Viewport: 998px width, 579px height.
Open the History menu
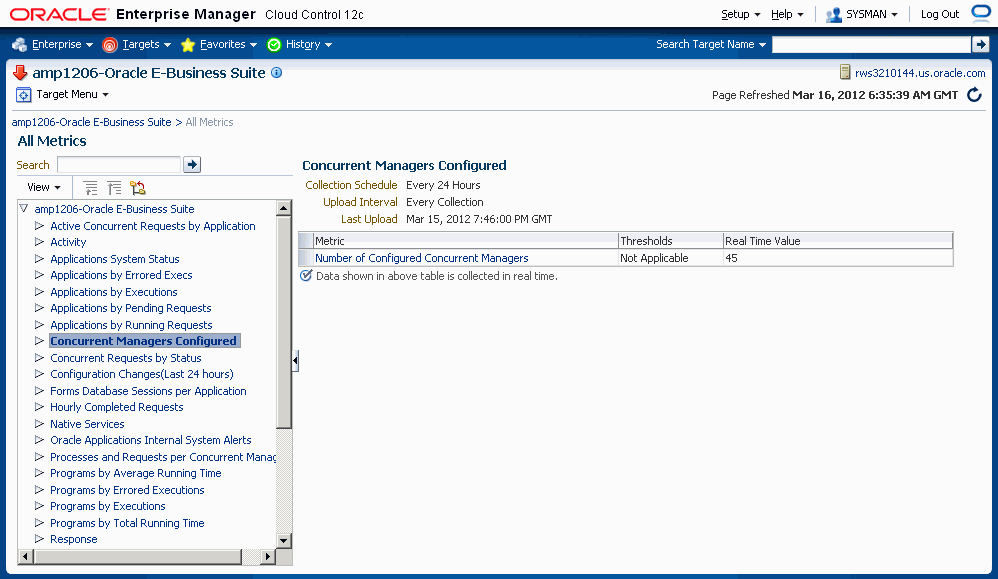tap(309, 45)
